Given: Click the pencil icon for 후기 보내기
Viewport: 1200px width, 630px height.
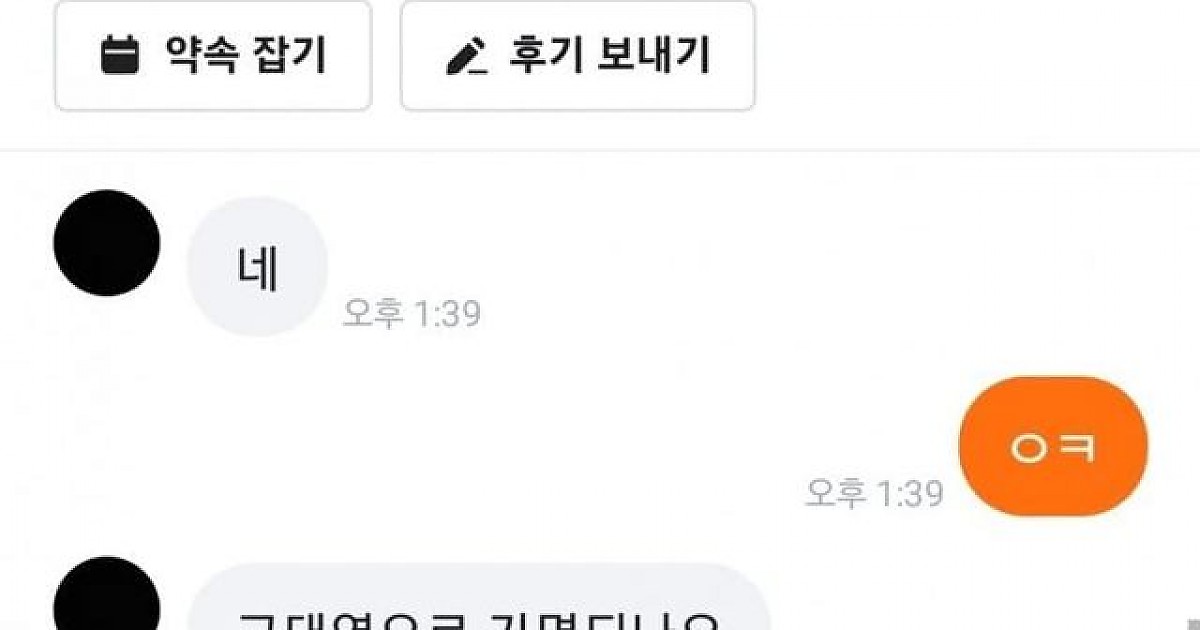Looking at the screenshot, I should [467, 58].
